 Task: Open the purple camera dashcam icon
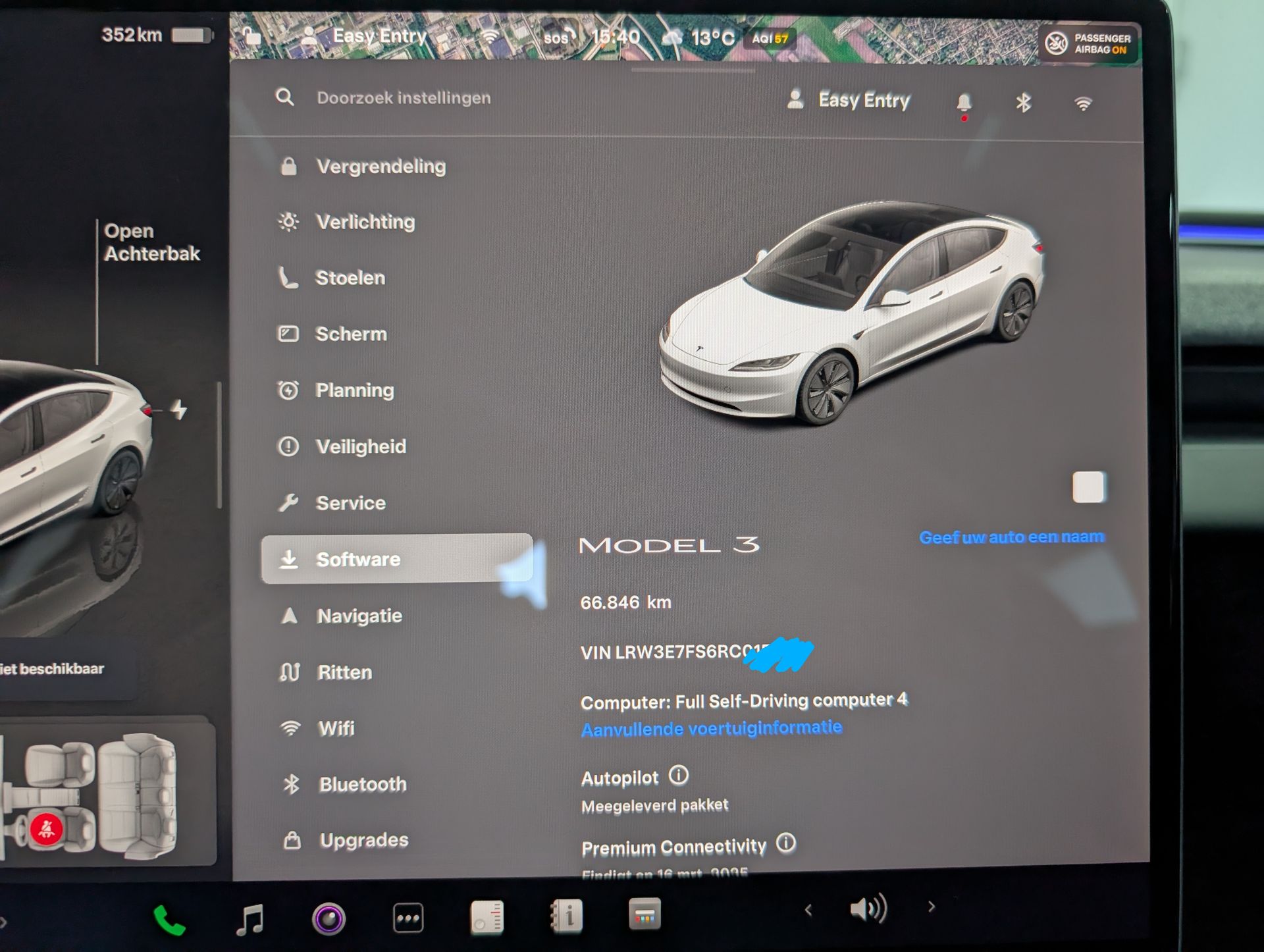329,919
